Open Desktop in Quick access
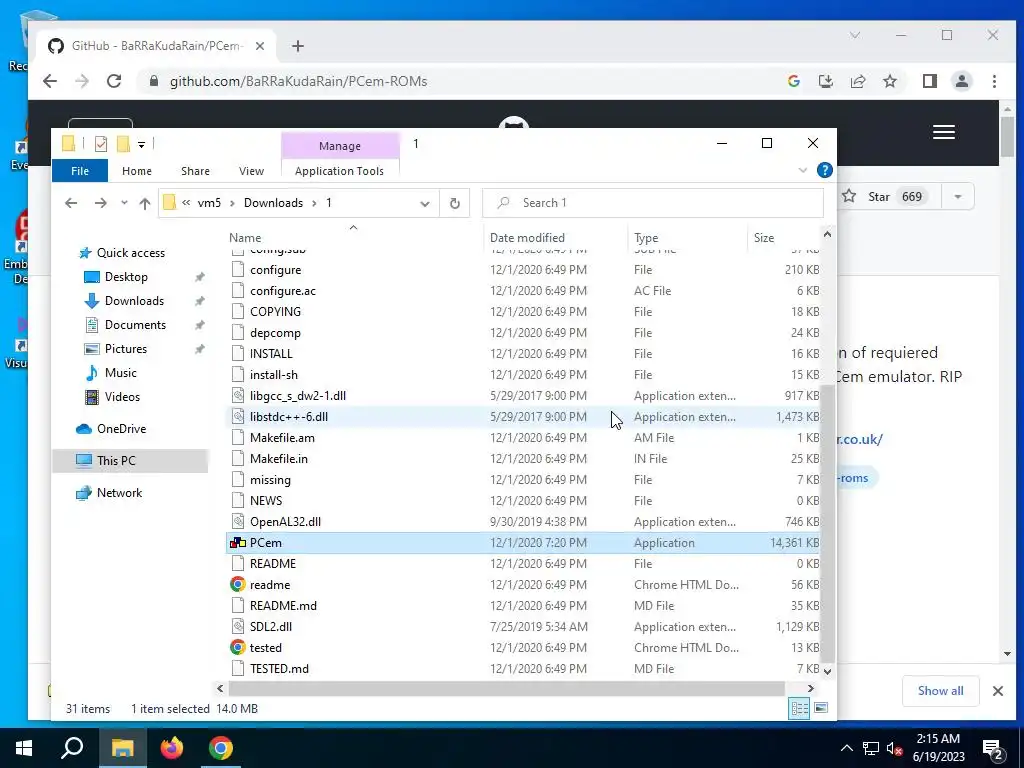This screenshot has width=1024, height=768. (126, 277)
